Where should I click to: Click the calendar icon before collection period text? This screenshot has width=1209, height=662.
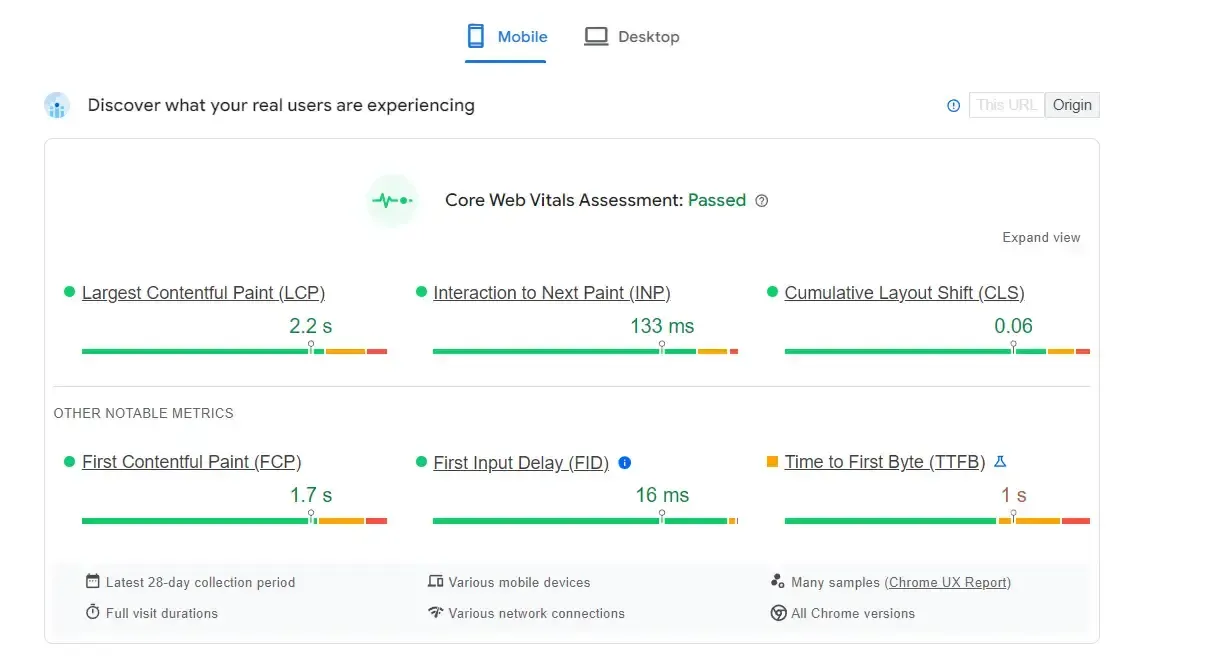[91, 582]
